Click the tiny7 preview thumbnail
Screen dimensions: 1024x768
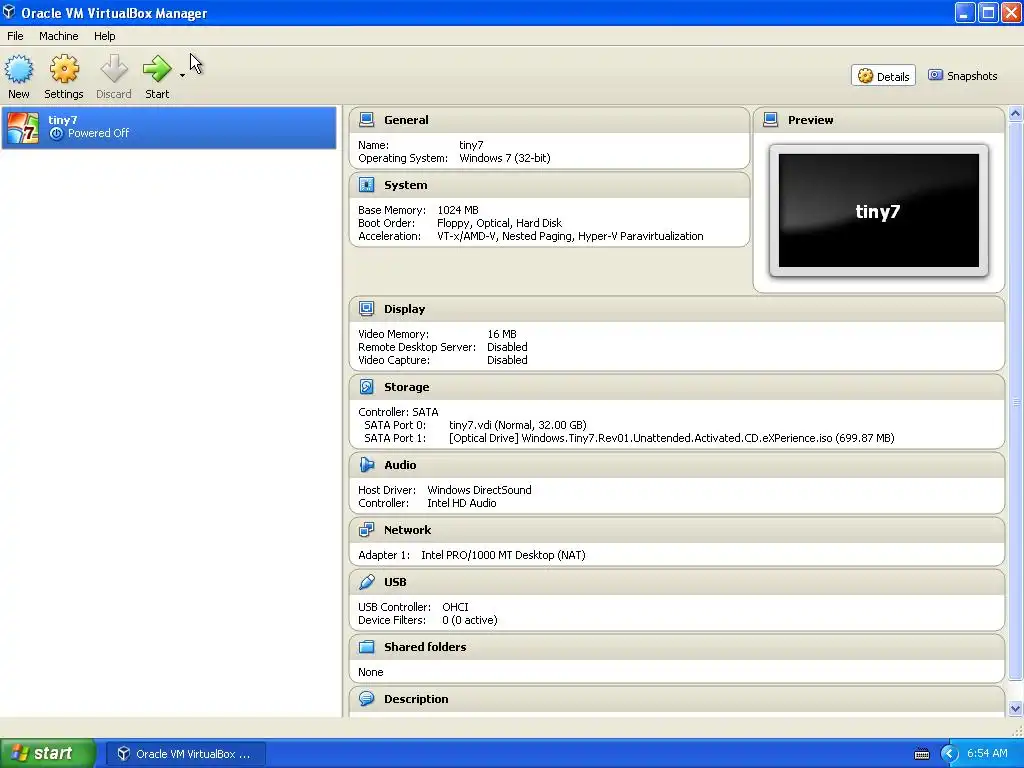tap(878, 210)
